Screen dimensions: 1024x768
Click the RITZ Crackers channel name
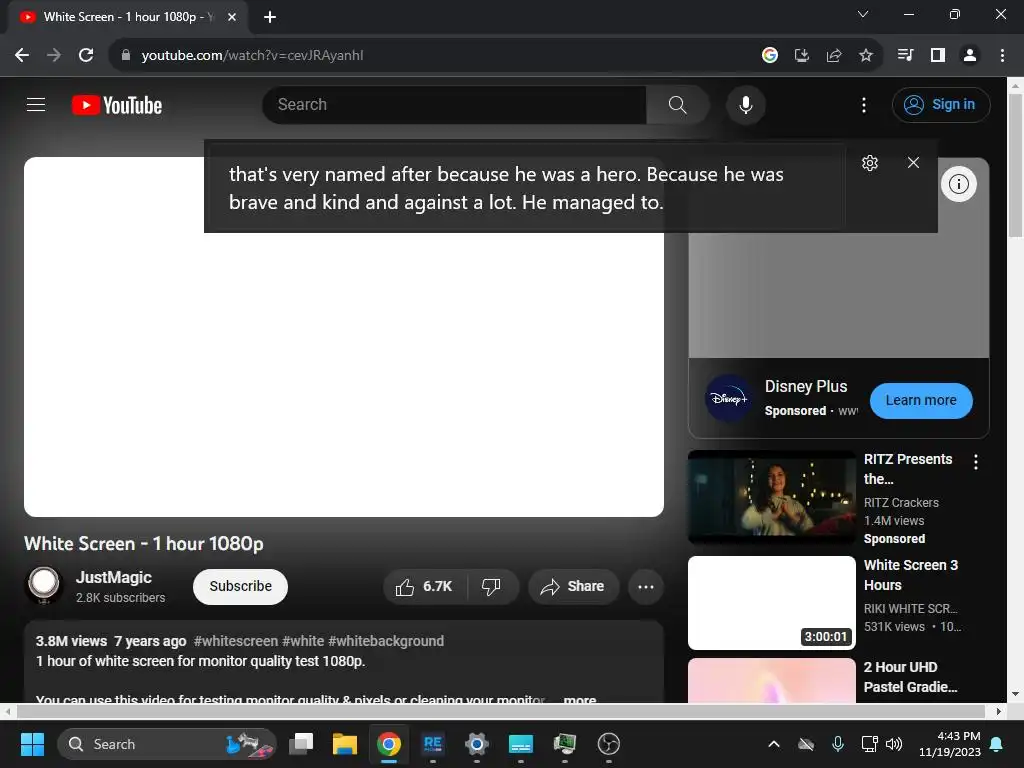point(901,502)
